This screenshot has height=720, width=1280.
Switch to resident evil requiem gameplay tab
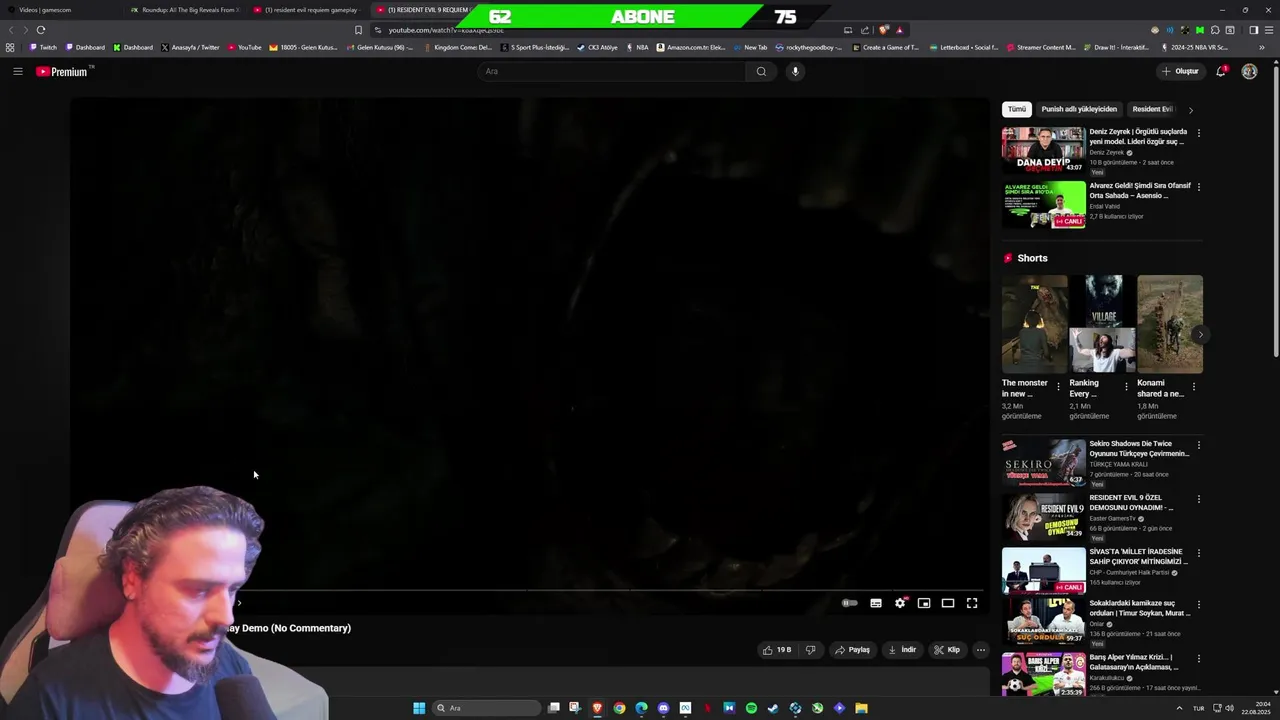308,10
